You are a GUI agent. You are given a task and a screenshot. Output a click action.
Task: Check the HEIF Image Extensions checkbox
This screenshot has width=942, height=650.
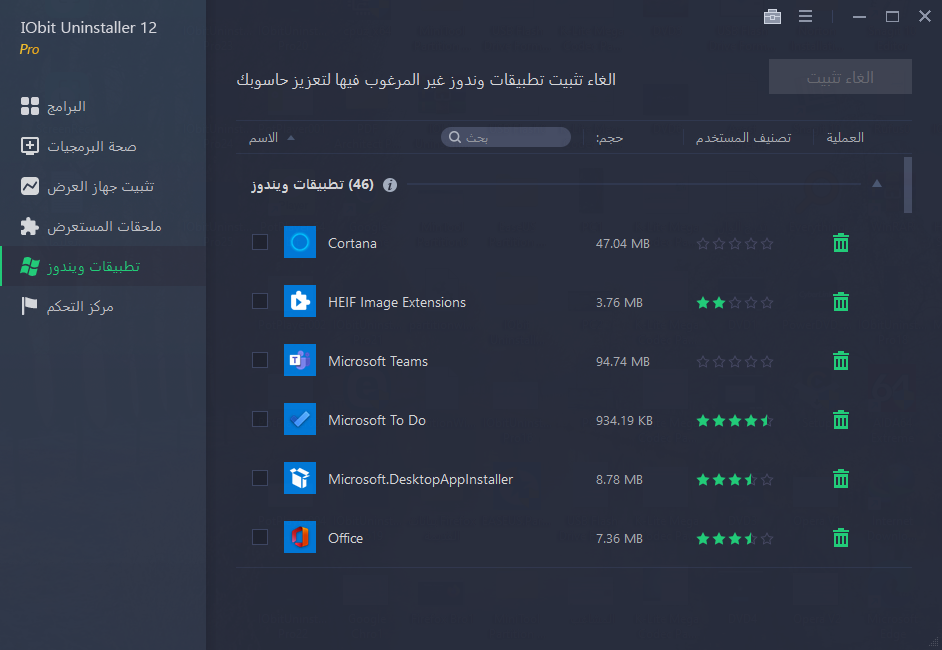260,301
